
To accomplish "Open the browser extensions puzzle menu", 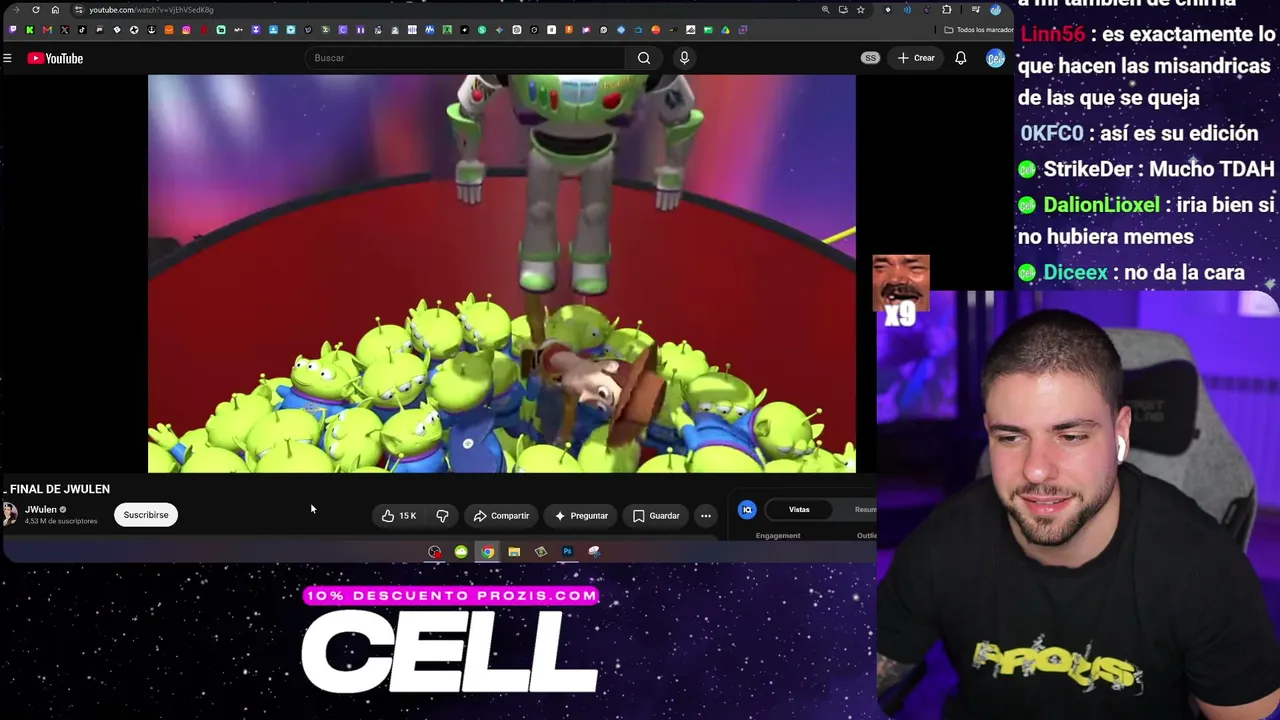I will click(946, 10).
